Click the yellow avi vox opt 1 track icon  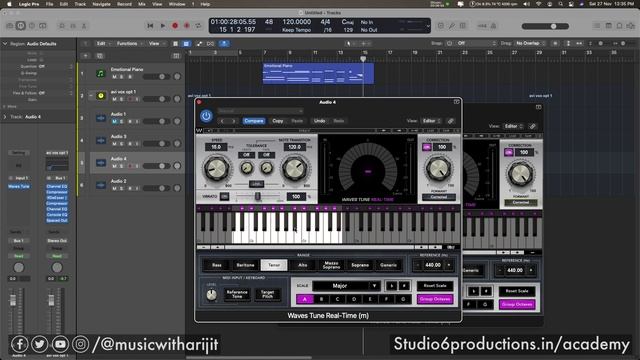tap(100, 96)
